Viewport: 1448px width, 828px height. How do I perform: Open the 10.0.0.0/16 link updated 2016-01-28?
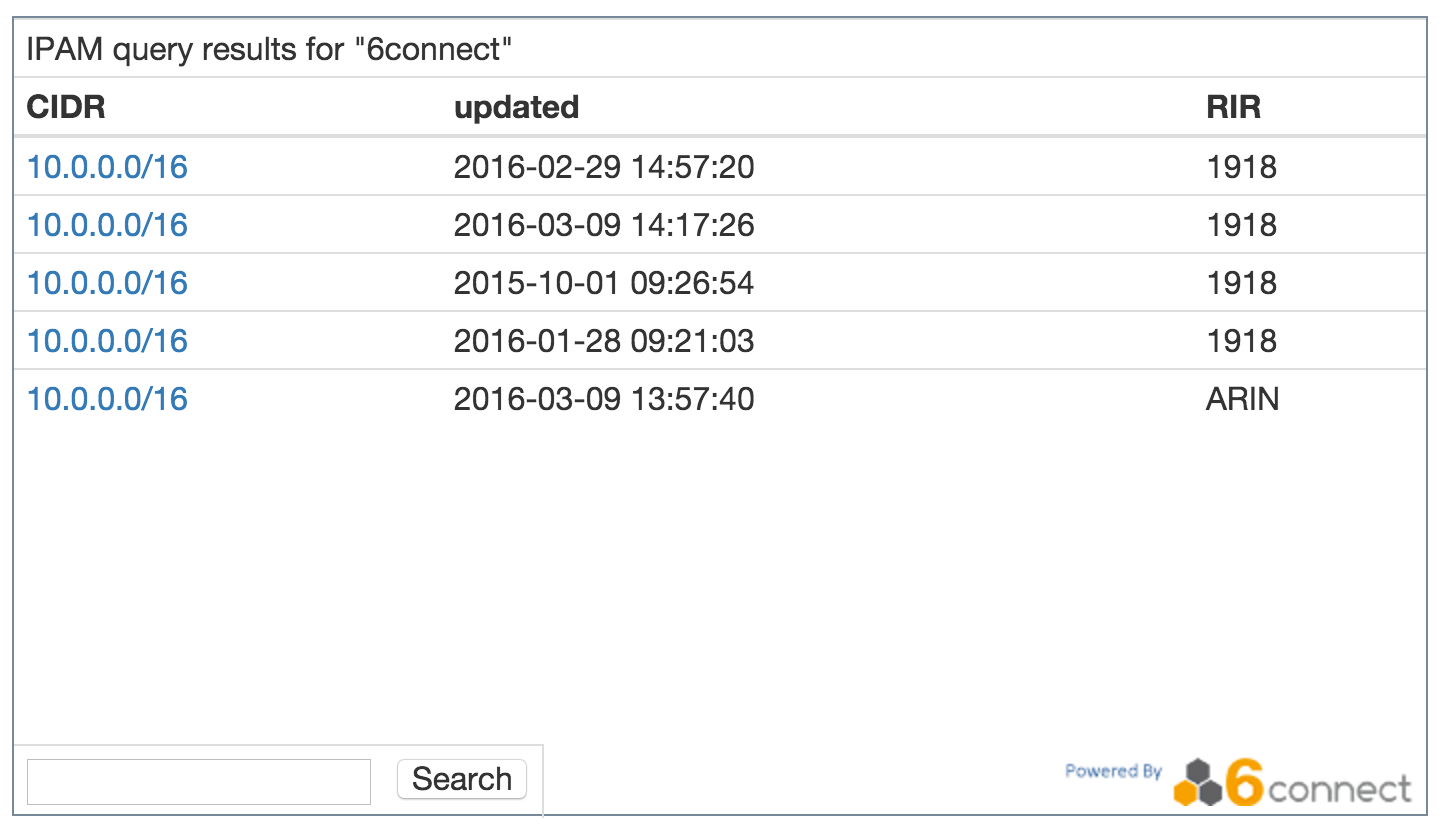coord(107,341)
